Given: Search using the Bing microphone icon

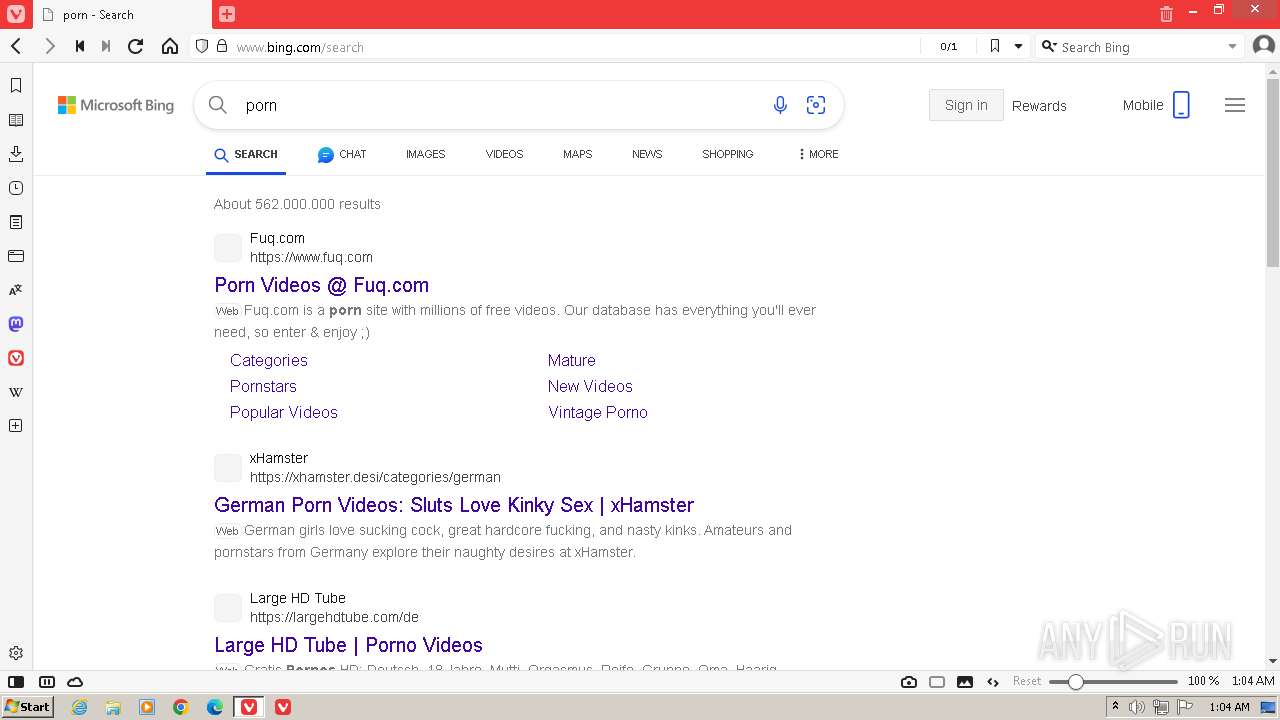Looking at the screenshot, I should point(780,105).
